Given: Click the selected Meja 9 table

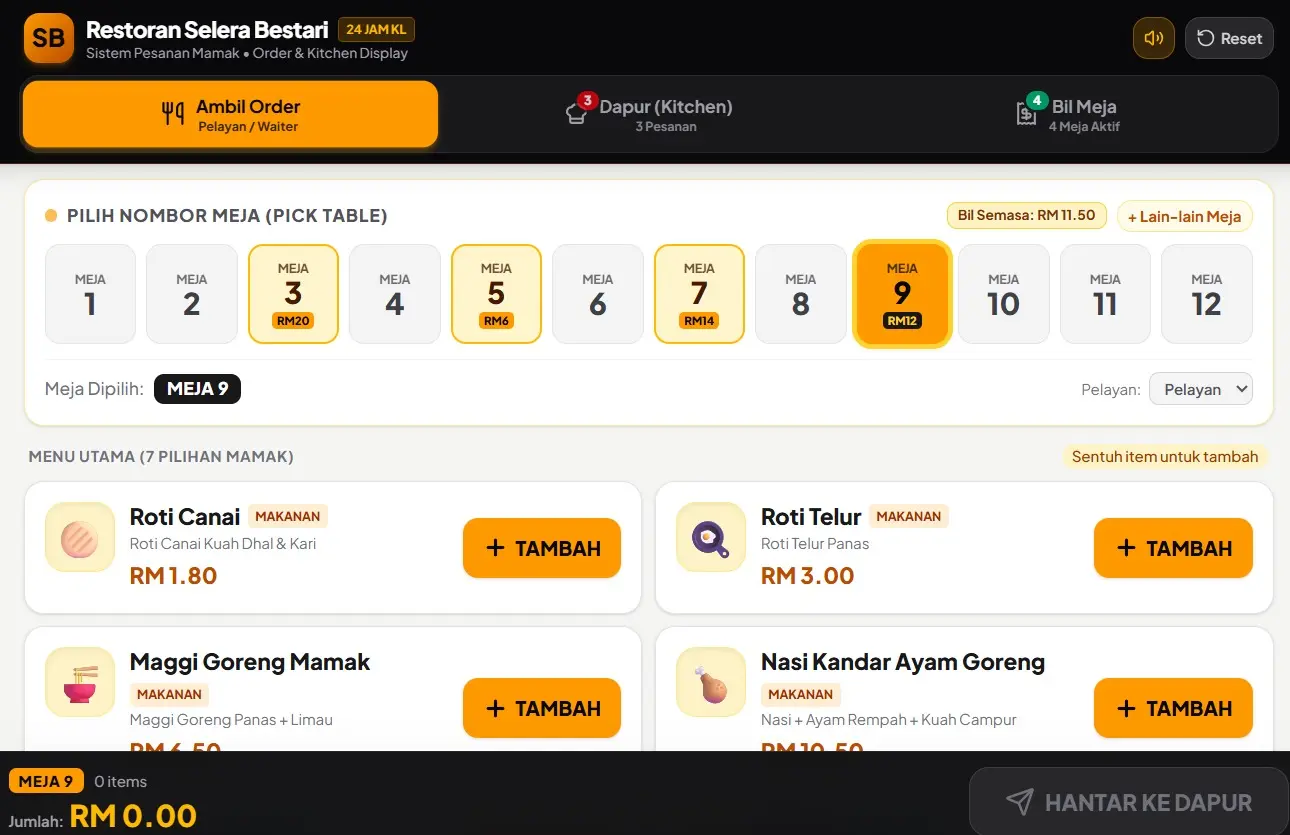Looking at the screenshot, I should pos(902,294).
